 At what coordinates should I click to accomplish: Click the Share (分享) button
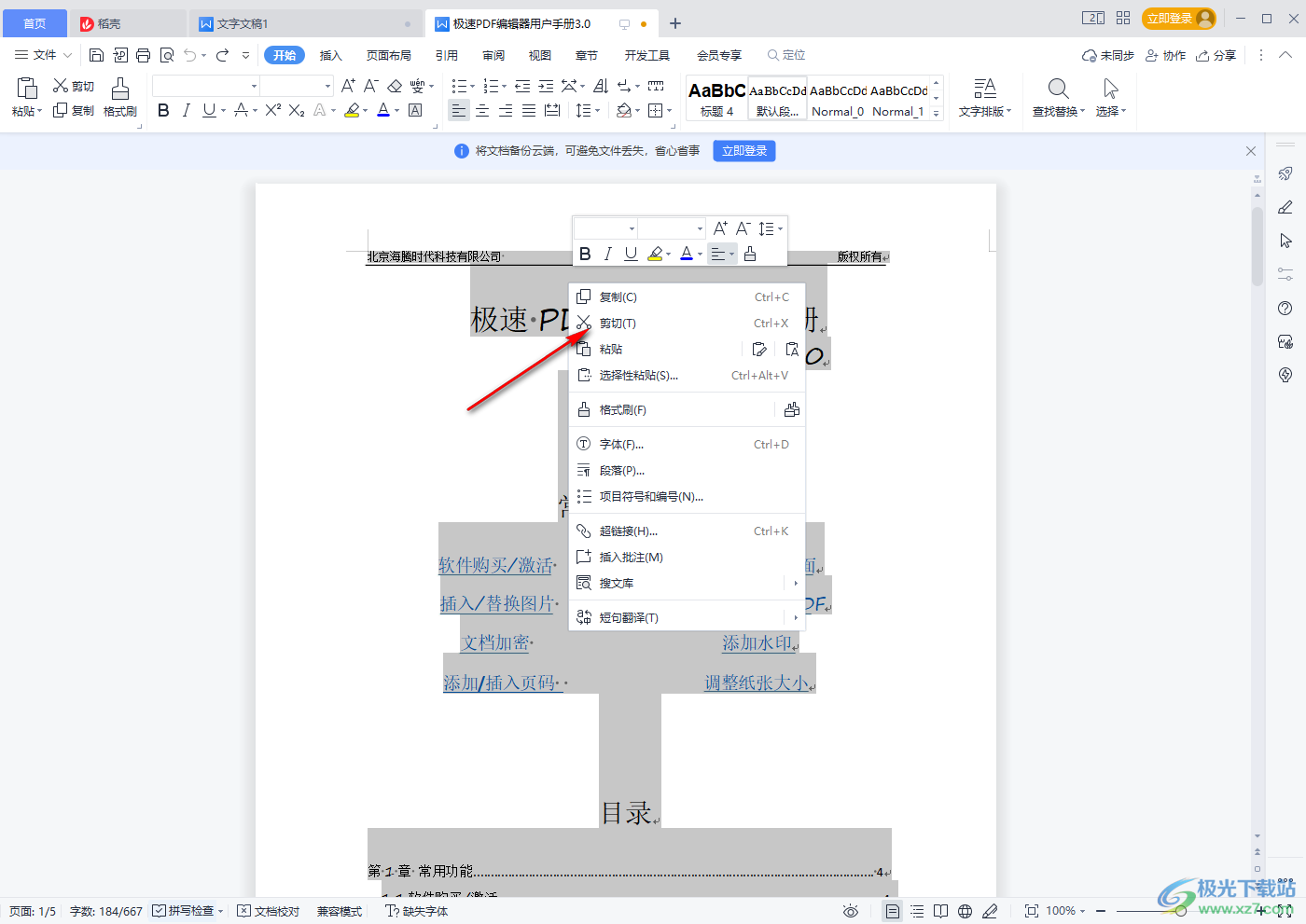pos(1216,56)
